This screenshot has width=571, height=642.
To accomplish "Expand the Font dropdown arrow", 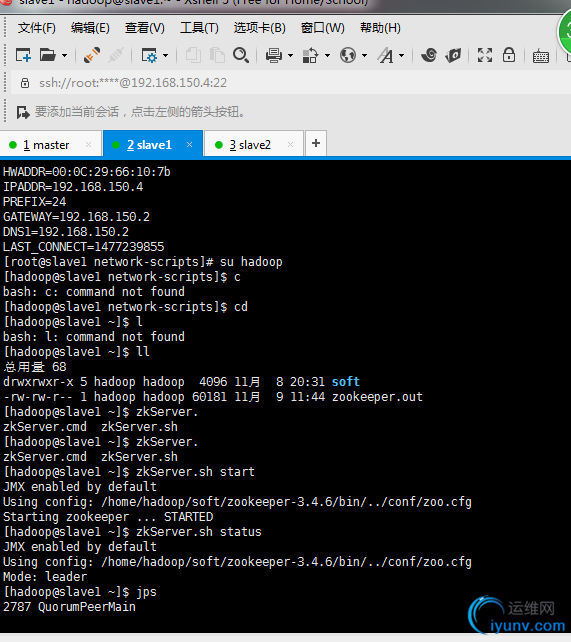I will 402,55.
